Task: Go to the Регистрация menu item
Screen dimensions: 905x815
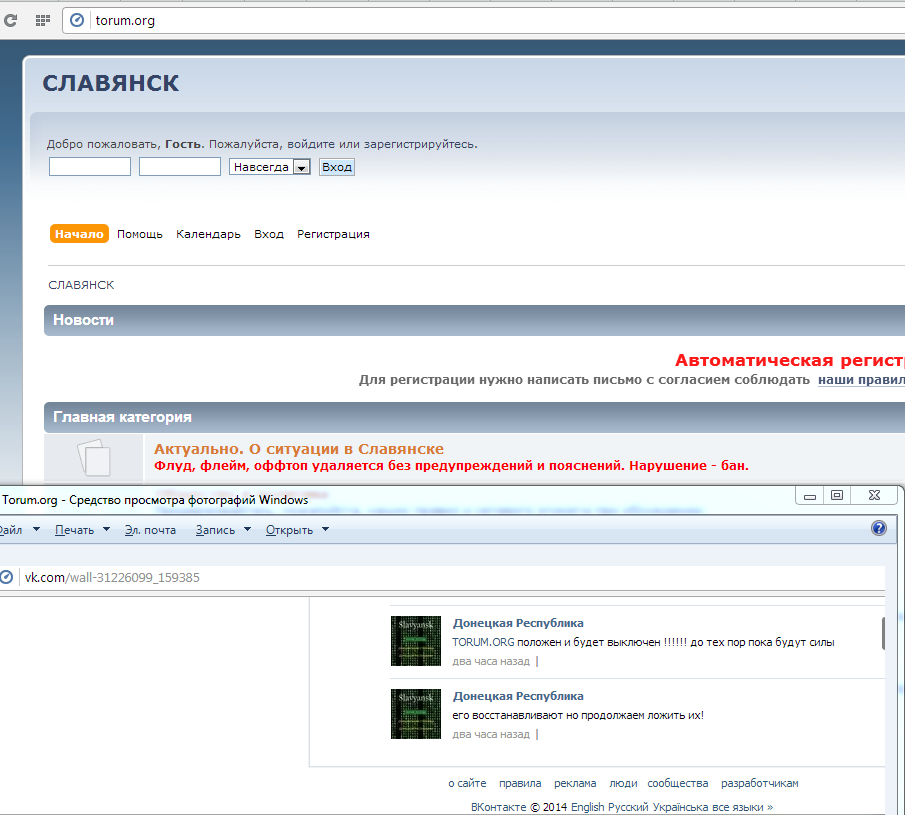Action: pyautogui.click(x=333, y=234)
